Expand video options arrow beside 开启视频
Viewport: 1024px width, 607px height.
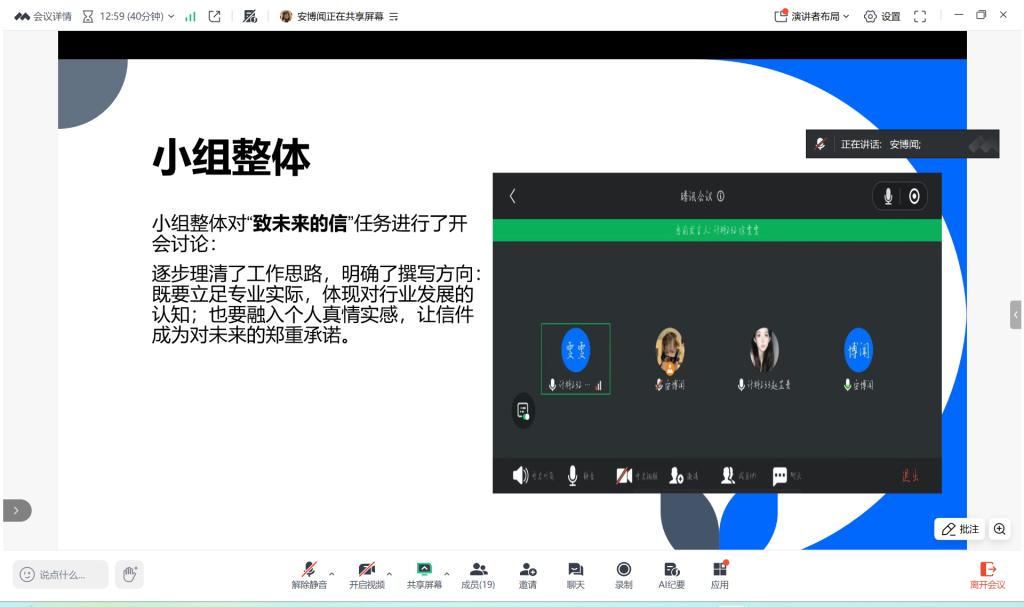coord(390,573)
